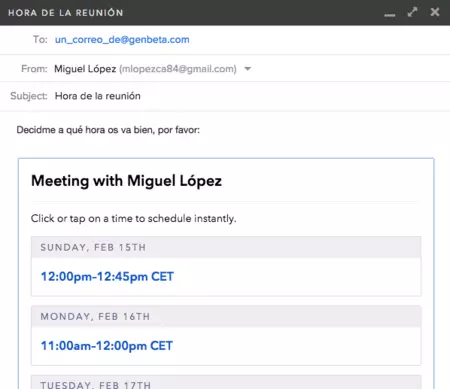Screen dimensions: 450x389
Task: Place cursor in body text Decidme a qué hora
Action: coord(108,130)
